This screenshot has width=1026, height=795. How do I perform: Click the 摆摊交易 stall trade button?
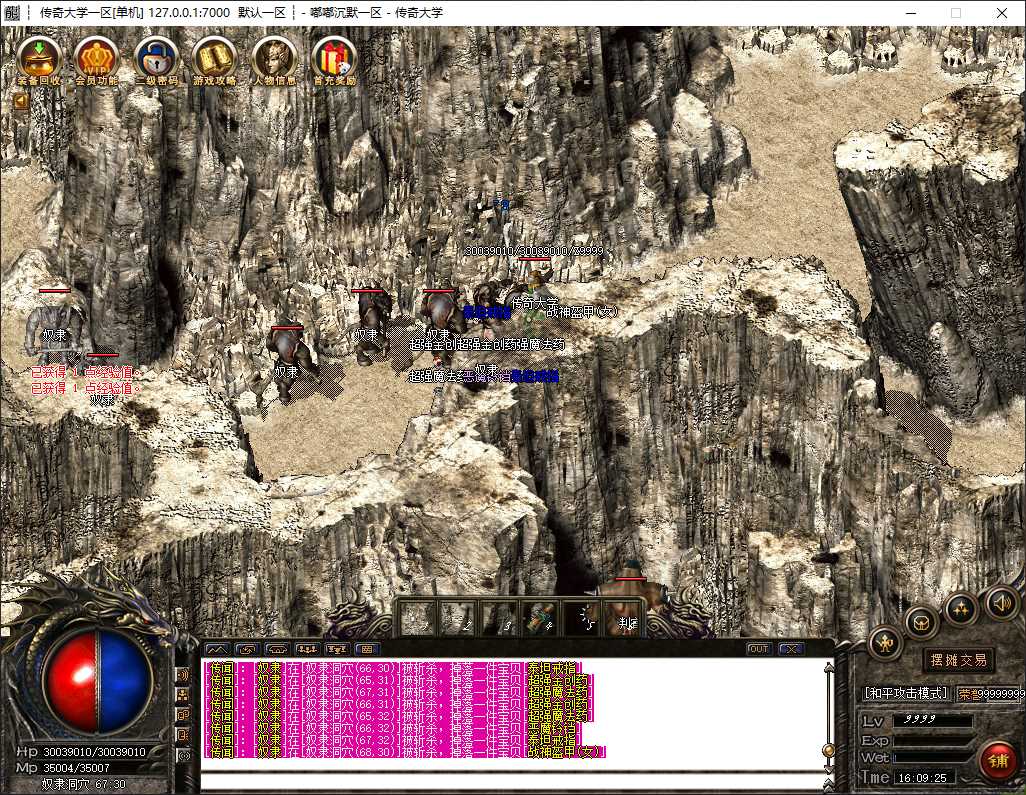point(959,660)
